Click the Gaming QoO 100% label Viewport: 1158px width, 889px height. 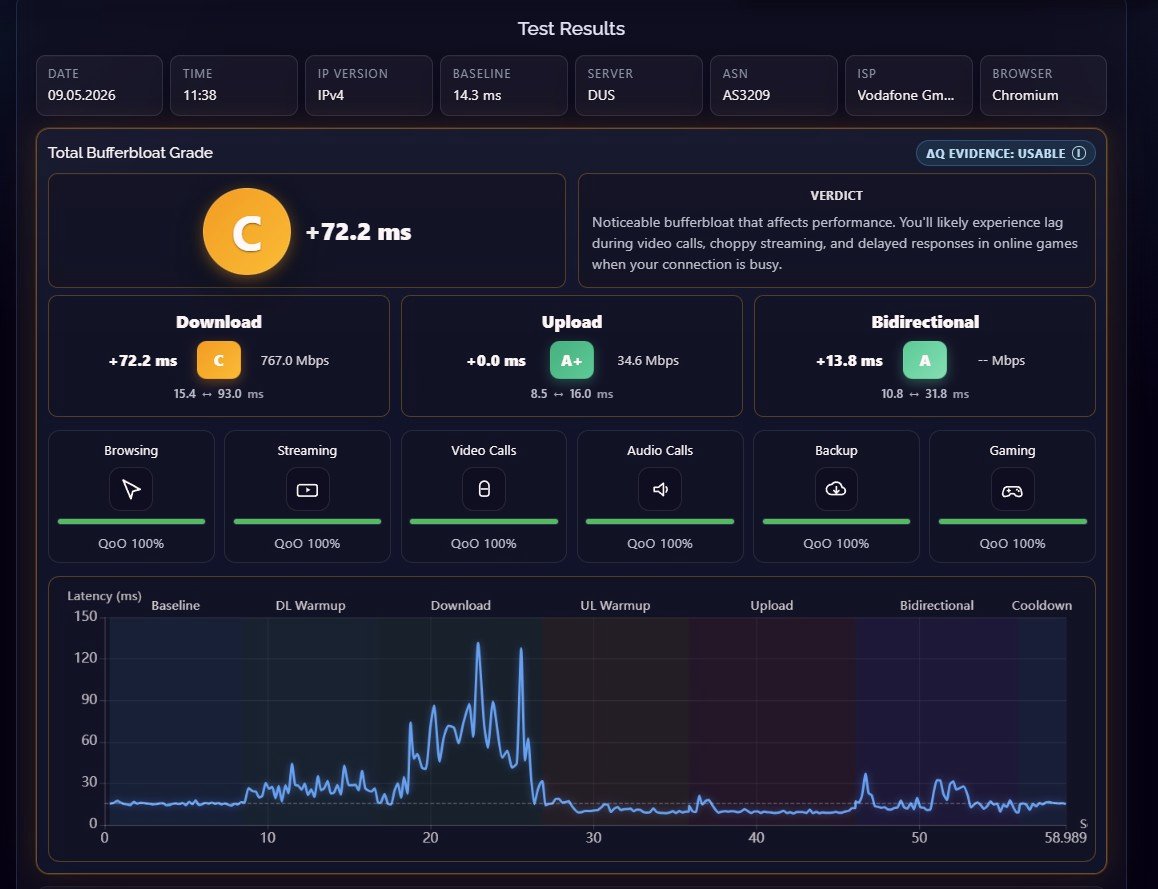[1012, 543]
